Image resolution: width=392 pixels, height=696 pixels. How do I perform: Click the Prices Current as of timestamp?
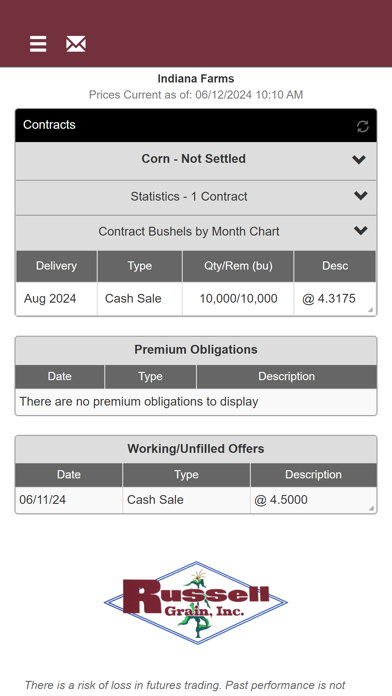pyautogui.click(x=196, y=95)
